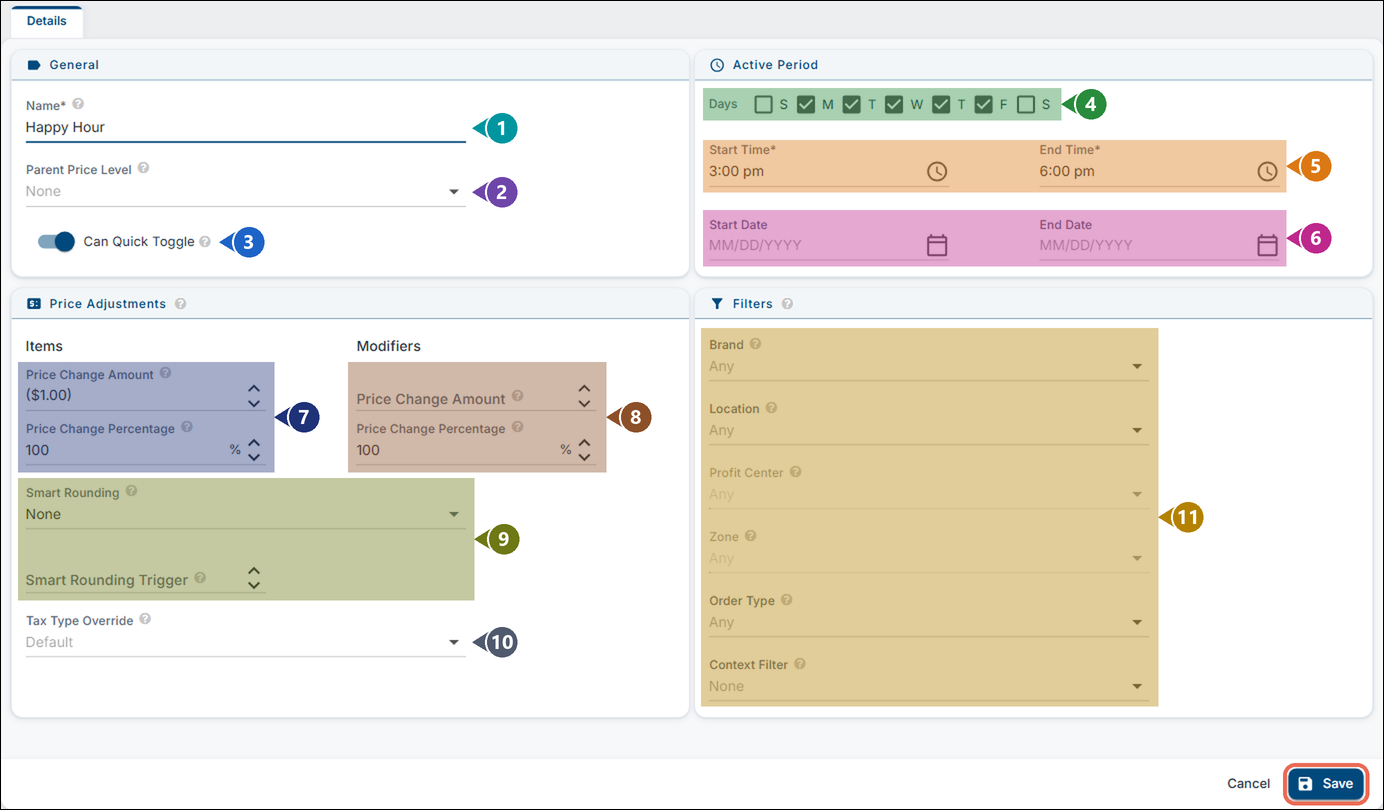Check the Saturday day checkbox
The width and height of the screenshot is (1384, 810).
coord(1026,104)
